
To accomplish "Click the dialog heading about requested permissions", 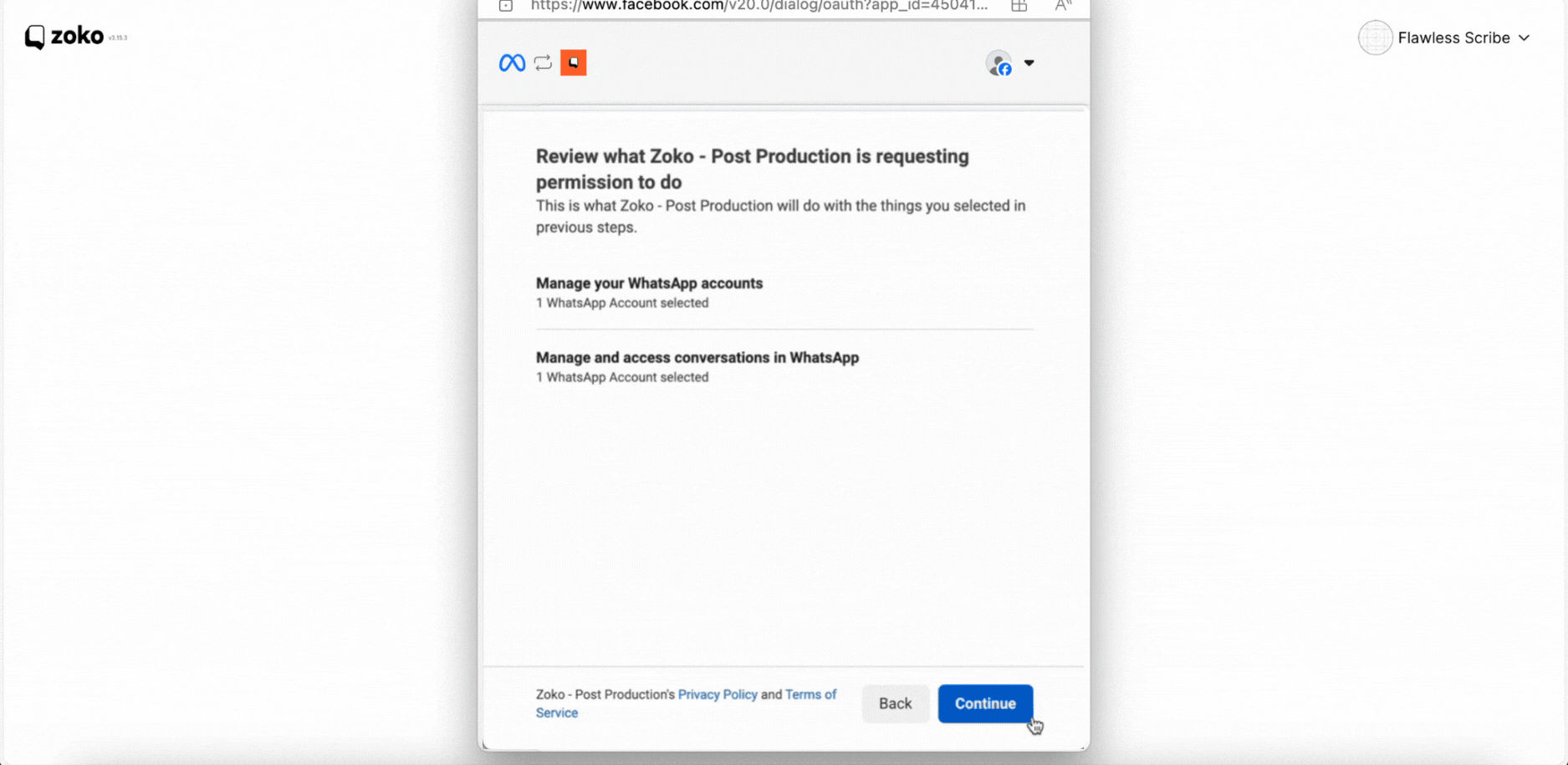I will point(753,169).
